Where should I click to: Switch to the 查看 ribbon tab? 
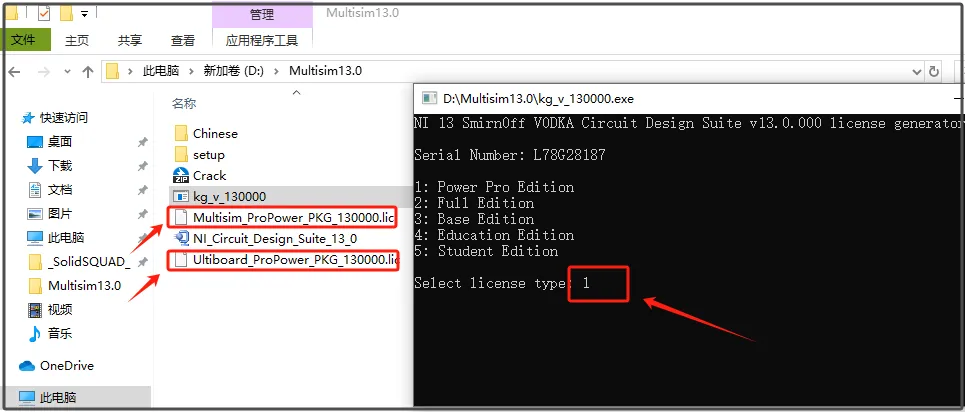(x=183, y=41)
